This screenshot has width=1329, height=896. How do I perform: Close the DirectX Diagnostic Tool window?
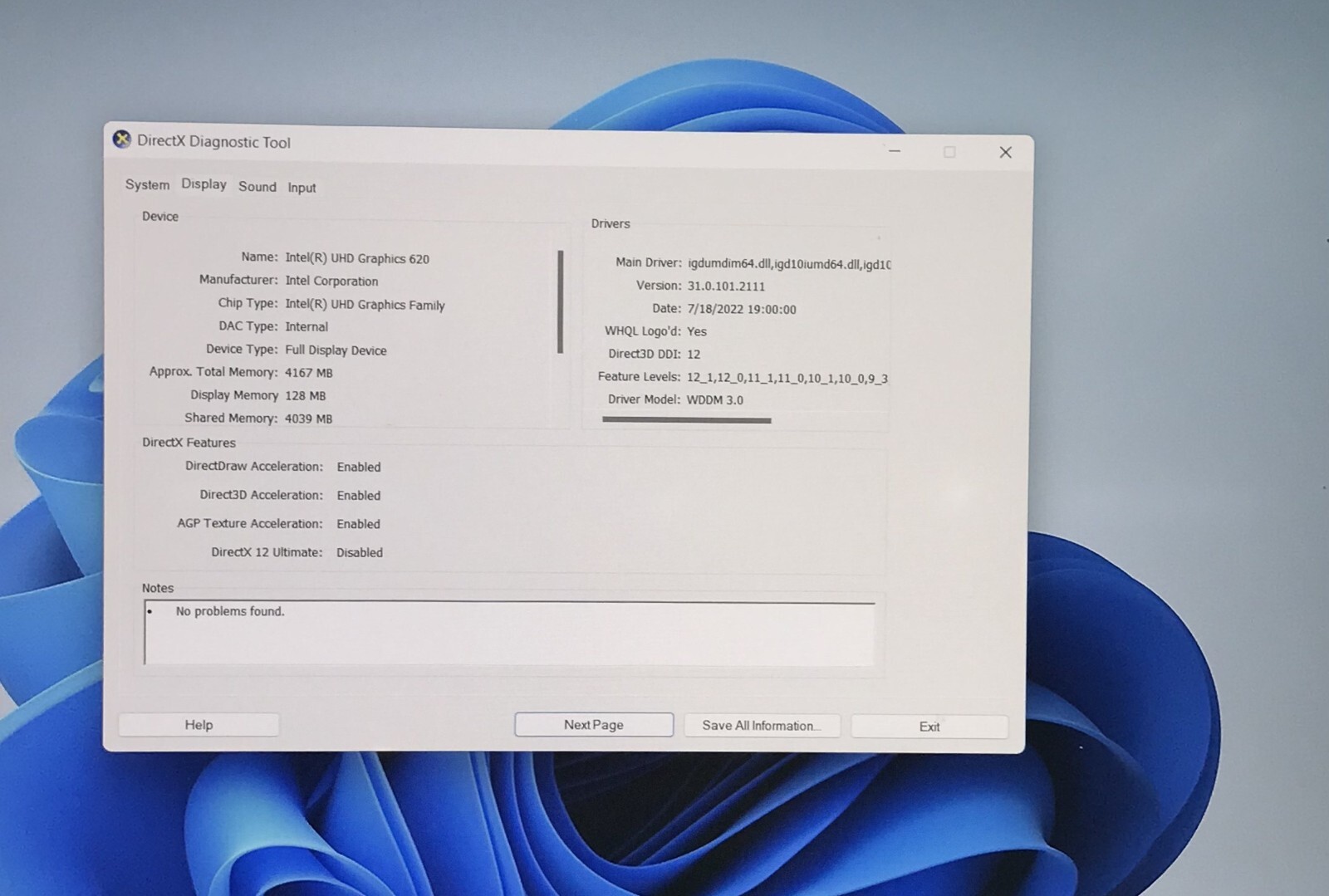pyautogui.click(x=1005, y=152)
